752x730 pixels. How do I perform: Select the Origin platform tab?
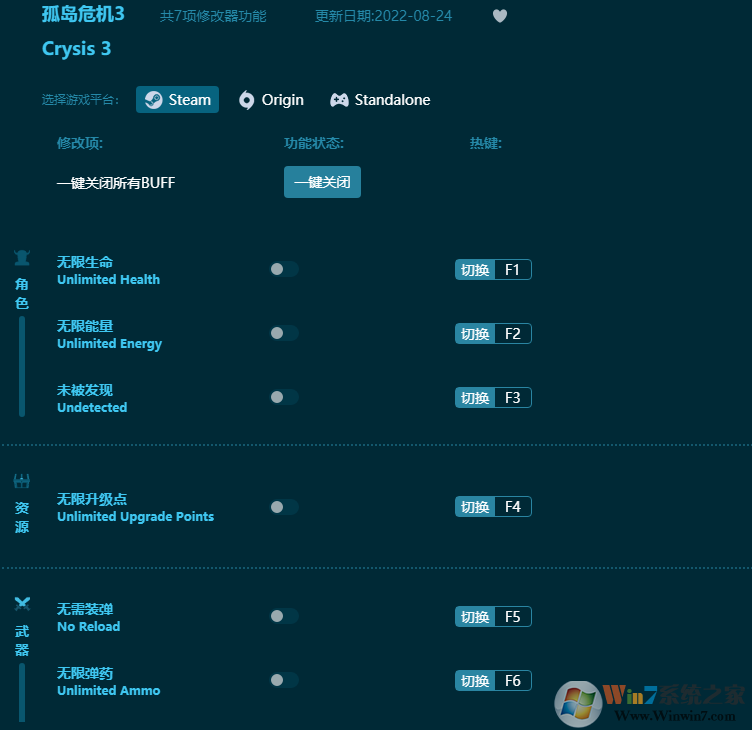pos(271,100)
